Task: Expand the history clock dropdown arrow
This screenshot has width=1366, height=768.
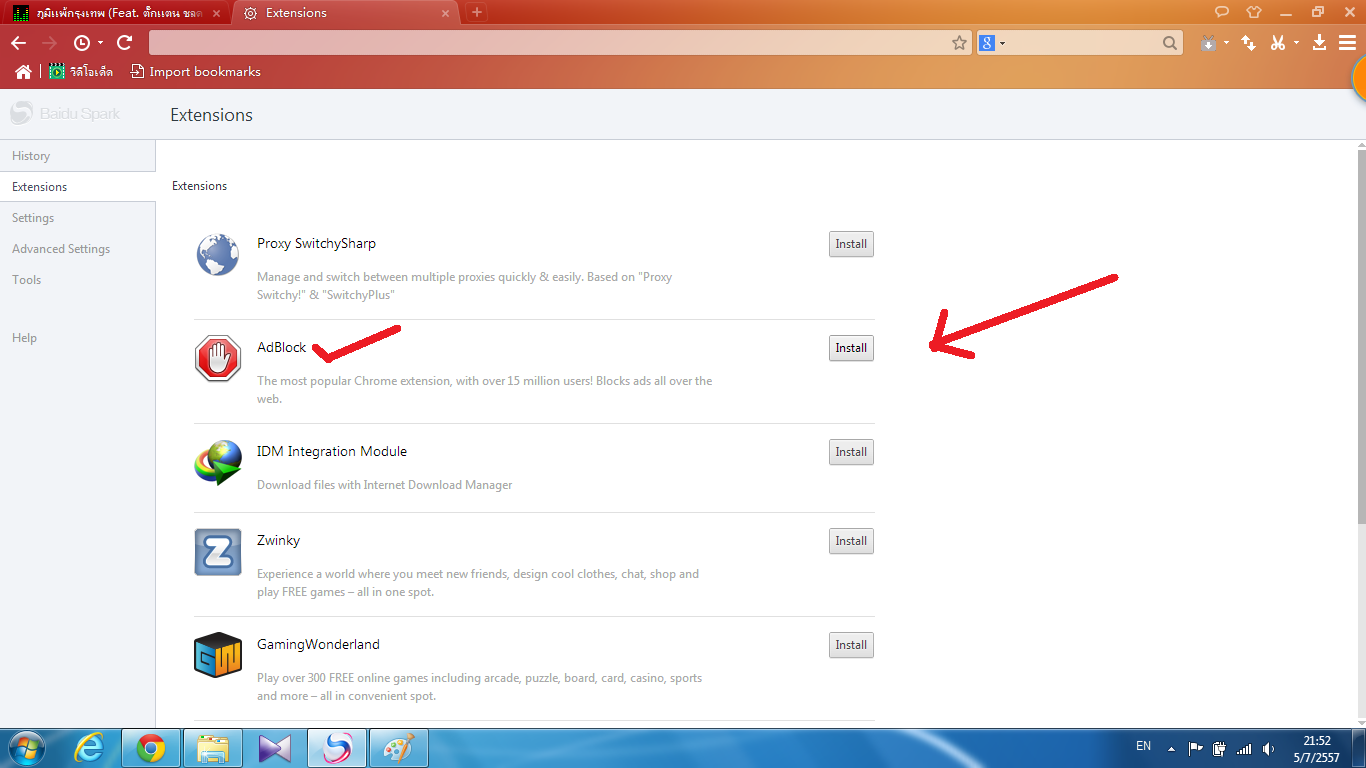Action: tap(100, 44)
